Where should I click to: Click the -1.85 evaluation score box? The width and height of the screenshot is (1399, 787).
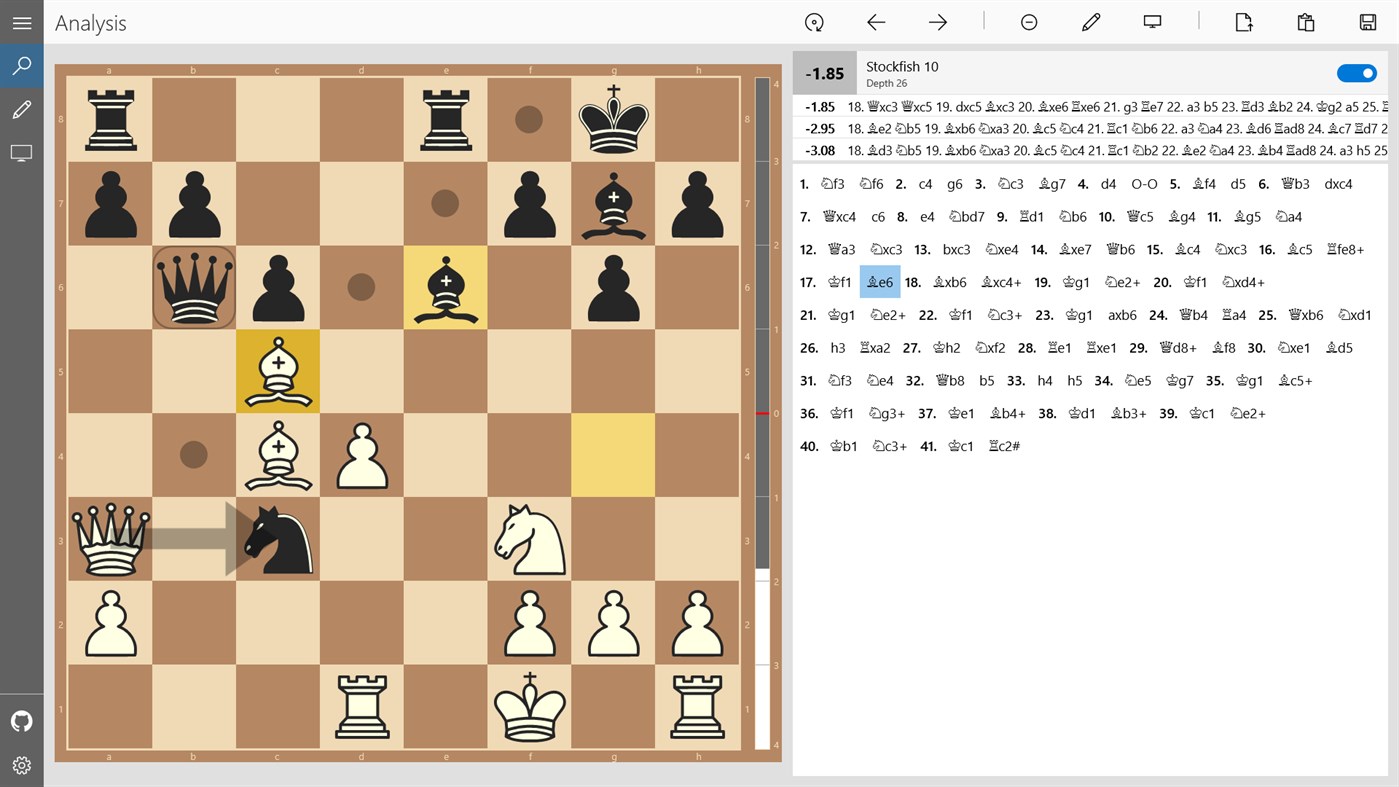(822, 72)
